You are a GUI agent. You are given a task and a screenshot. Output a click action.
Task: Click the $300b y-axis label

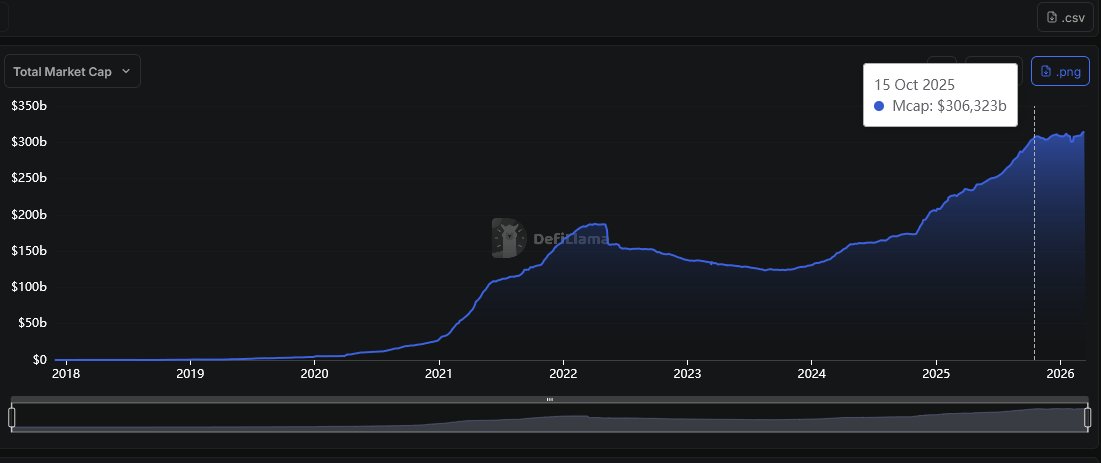coord(29,142)
